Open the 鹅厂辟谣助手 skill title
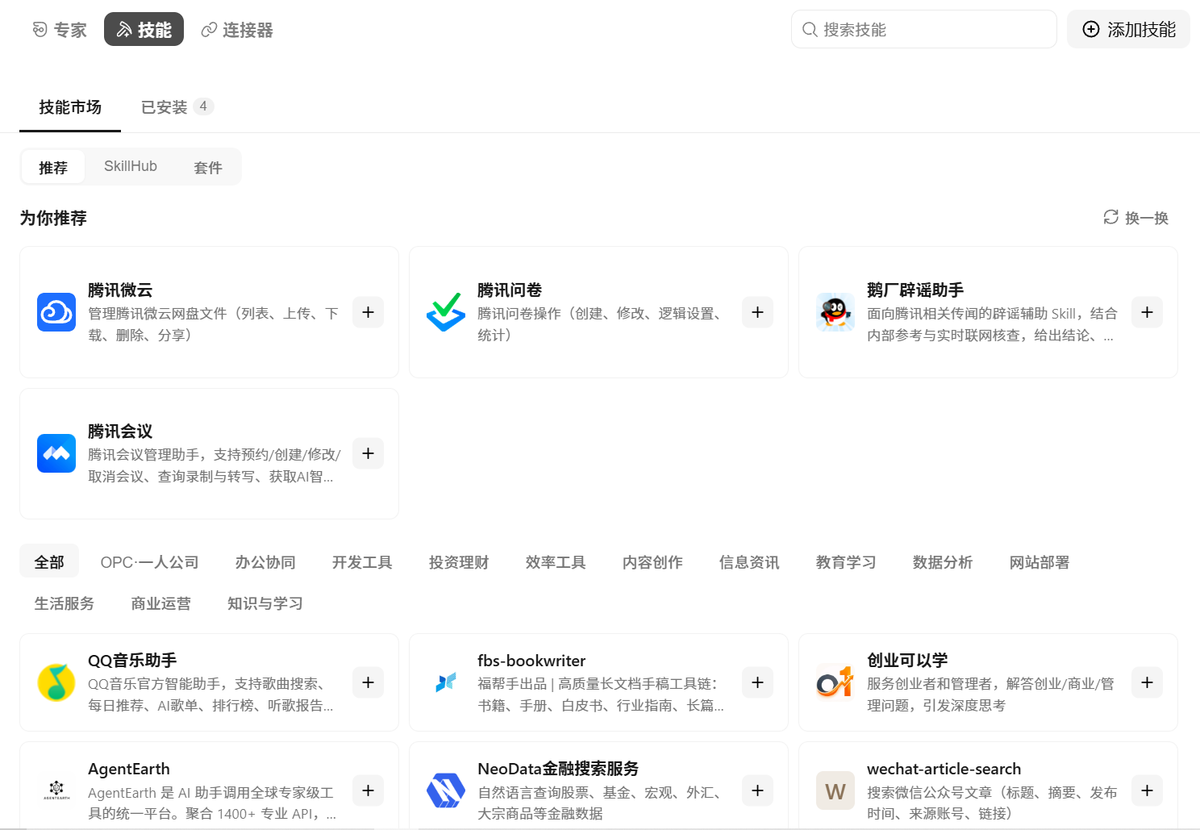 click(x=915, y=290)
